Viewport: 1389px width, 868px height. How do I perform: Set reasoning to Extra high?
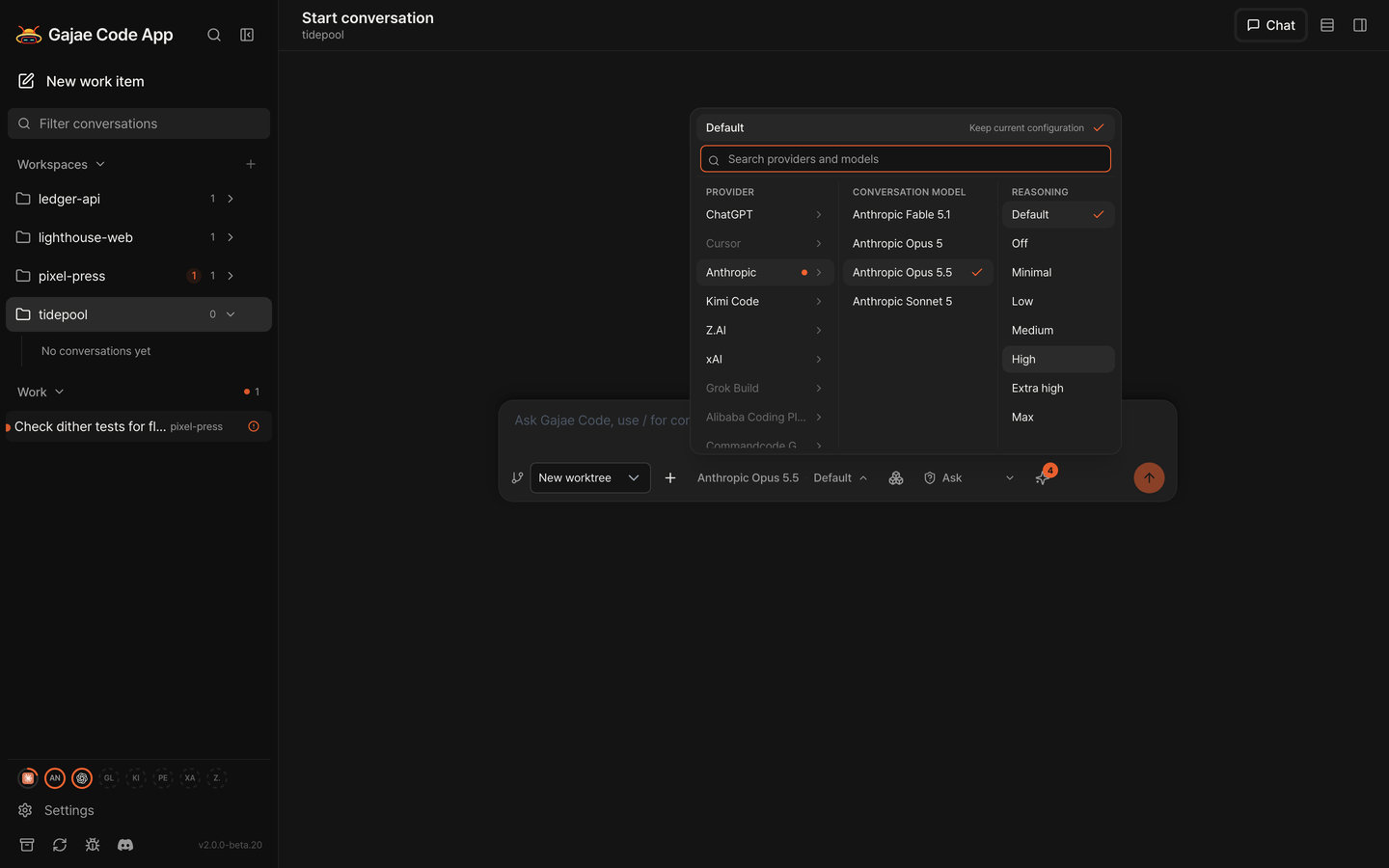(x=1058, y=388)
